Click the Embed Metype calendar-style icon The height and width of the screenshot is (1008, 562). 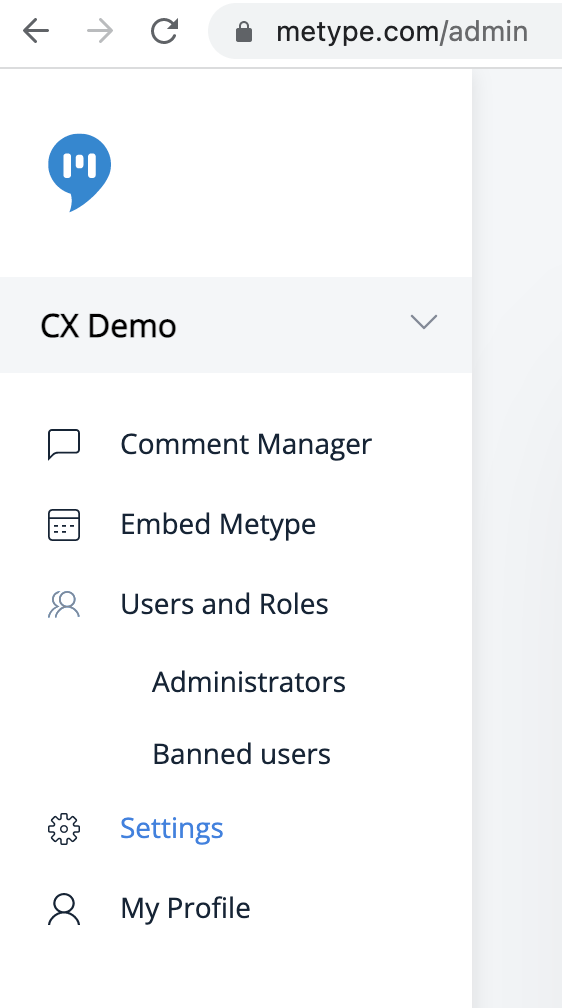64,525
